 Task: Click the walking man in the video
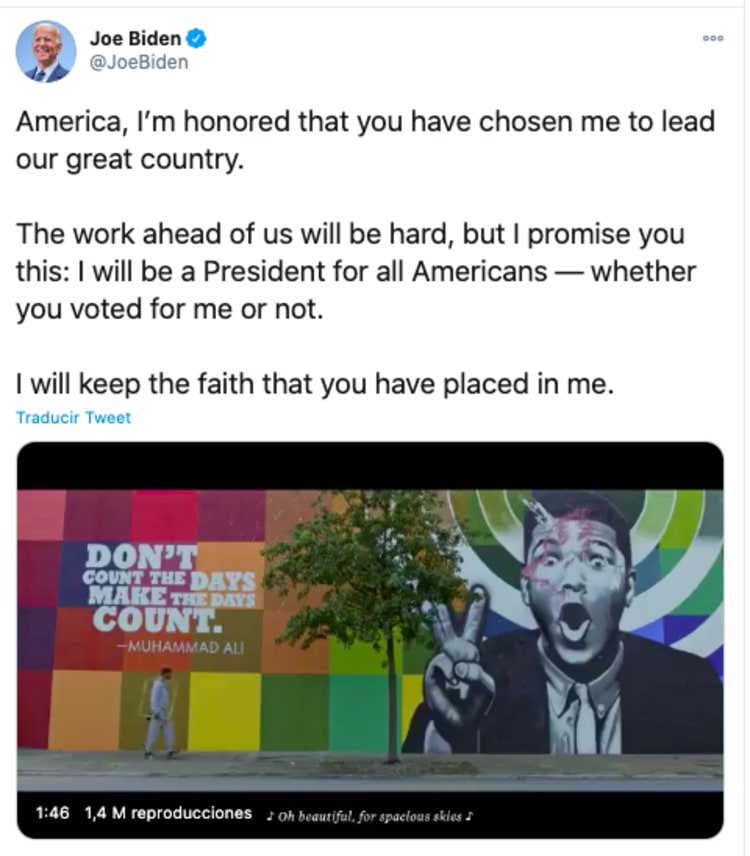pos(159,712)
